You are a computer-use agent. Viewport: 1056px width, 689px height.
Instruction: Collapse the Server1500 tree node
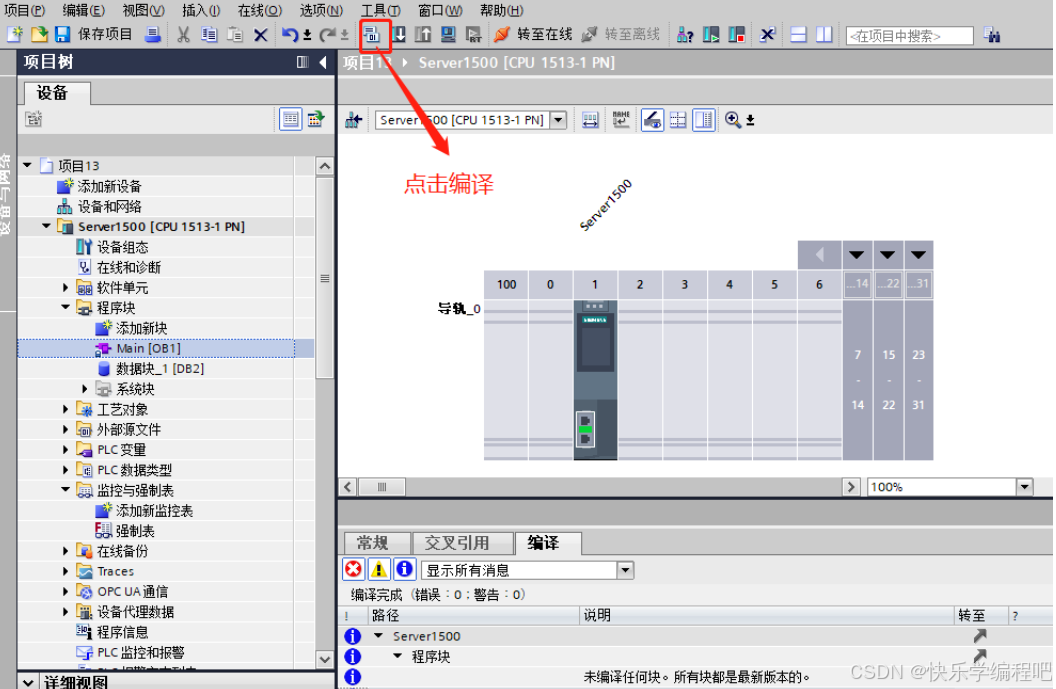coord(46,226)
